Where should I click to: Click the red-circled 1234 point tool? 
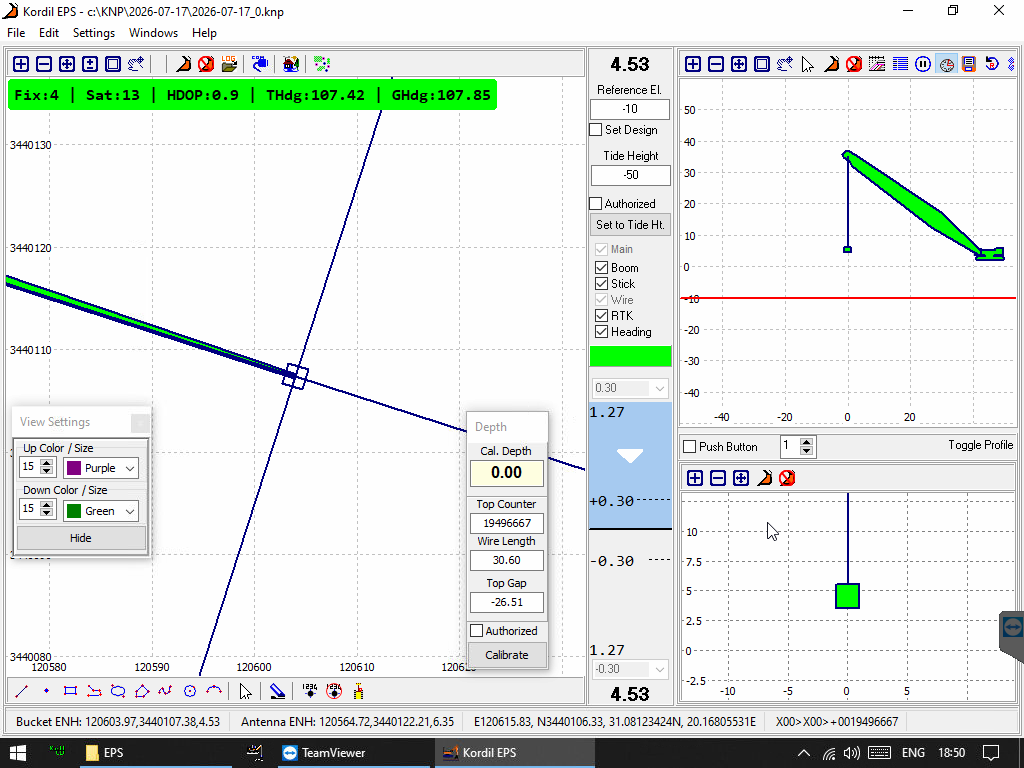coord(334,691)
